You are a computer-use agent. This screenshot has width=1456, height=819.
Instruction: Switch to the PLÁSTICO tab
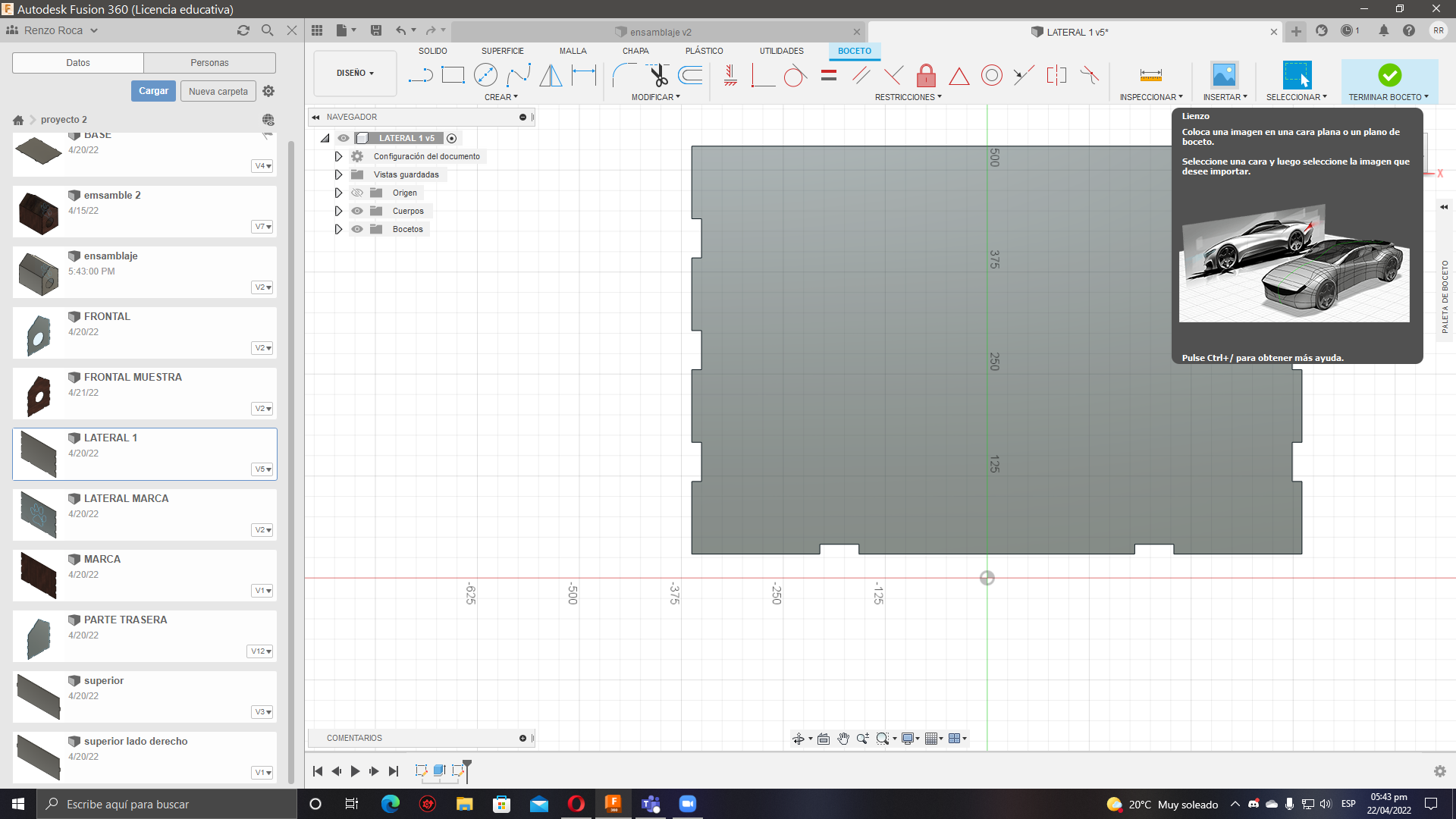coord(704,51)
